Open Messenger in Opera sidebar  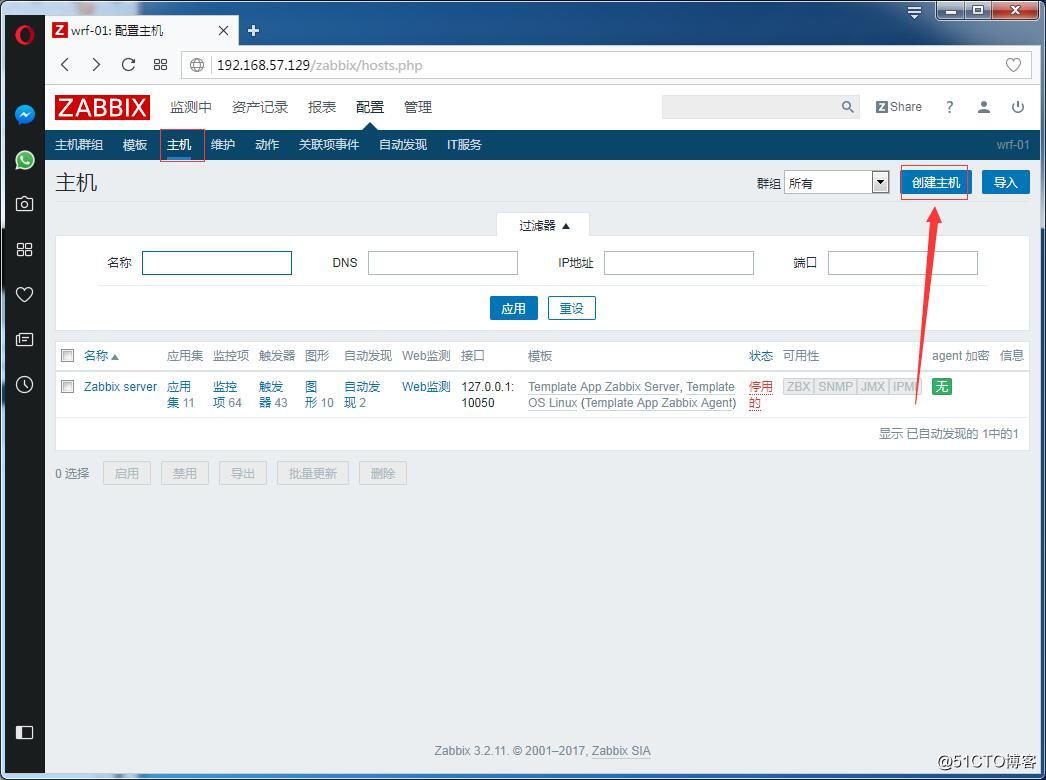tap(25, 115)
